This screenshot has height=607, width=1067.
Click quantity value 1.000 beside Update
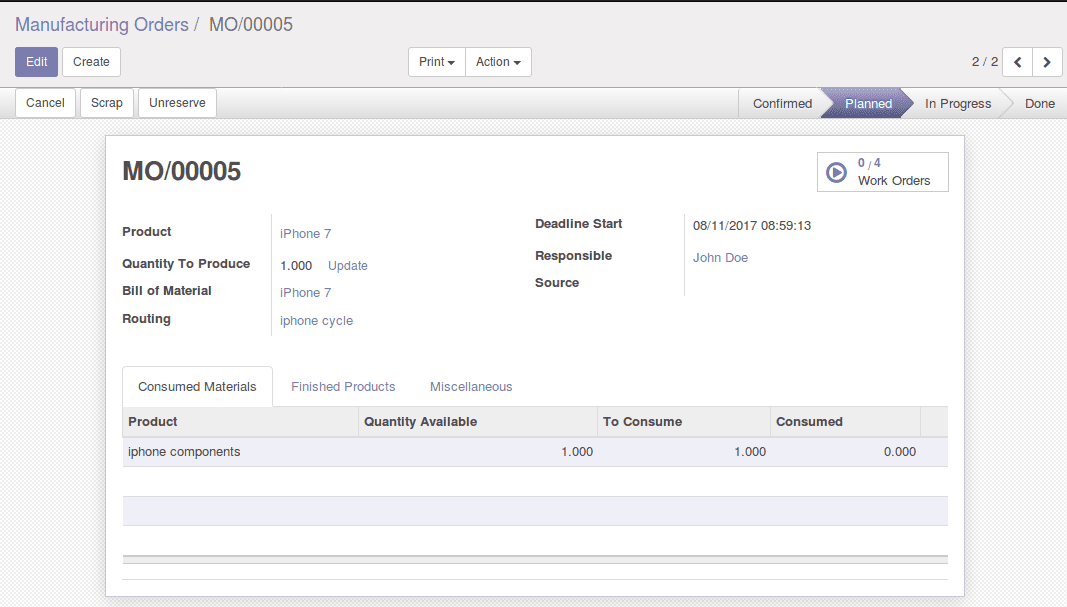pyautogui.click(x=296, y=265)
